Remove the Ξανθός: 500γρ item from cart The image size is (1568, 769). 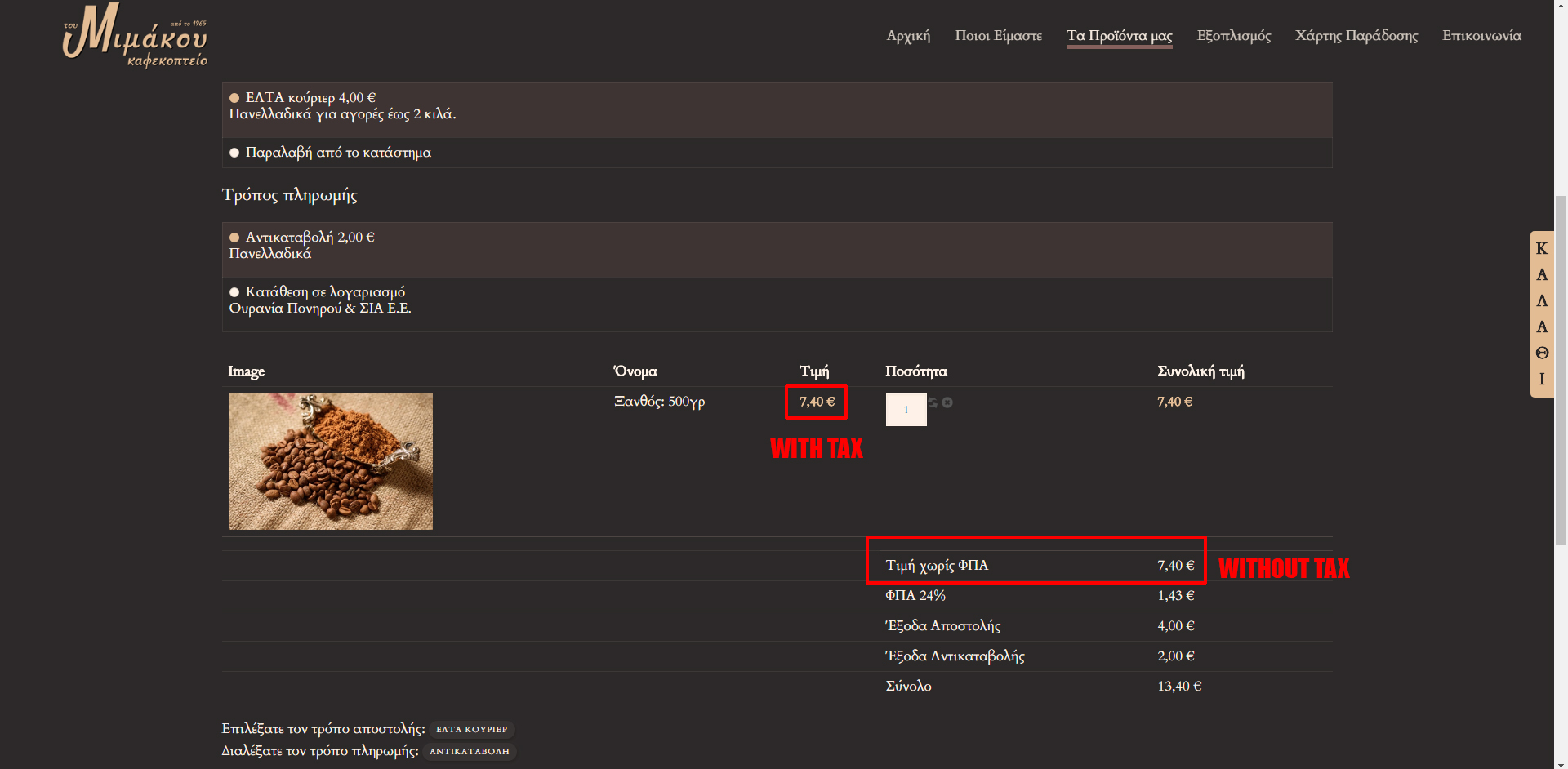pyautogui.click(x=947, y=402)
